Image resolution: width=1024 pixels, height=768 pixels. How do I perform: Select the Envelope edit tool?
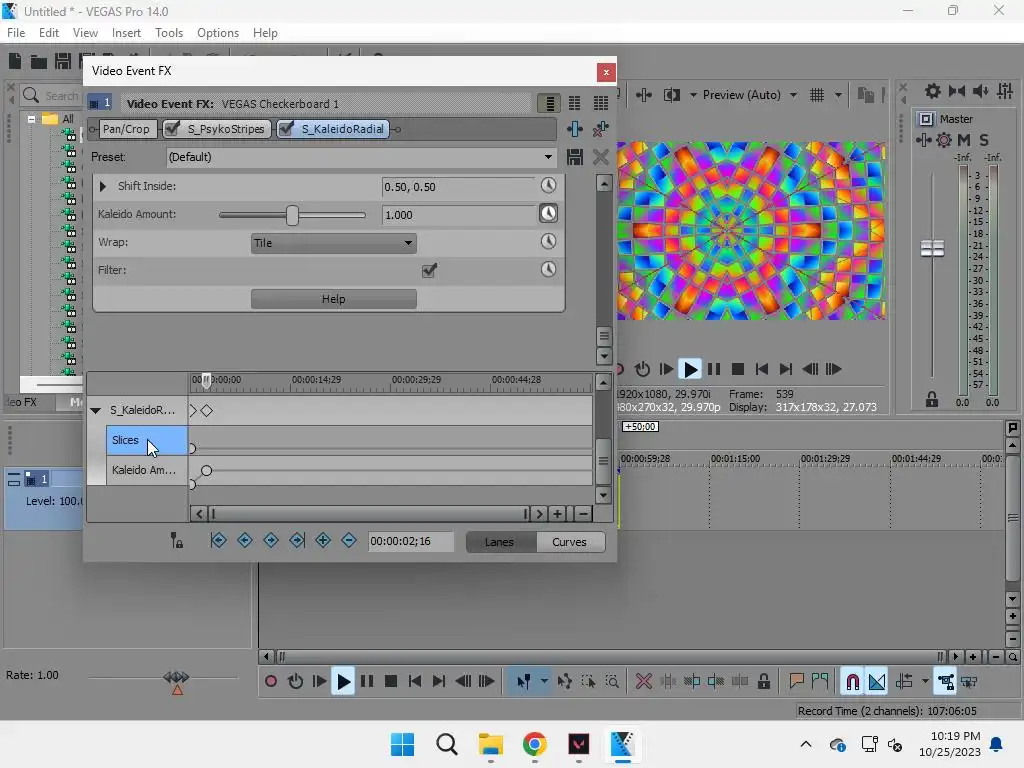point(564,682)
